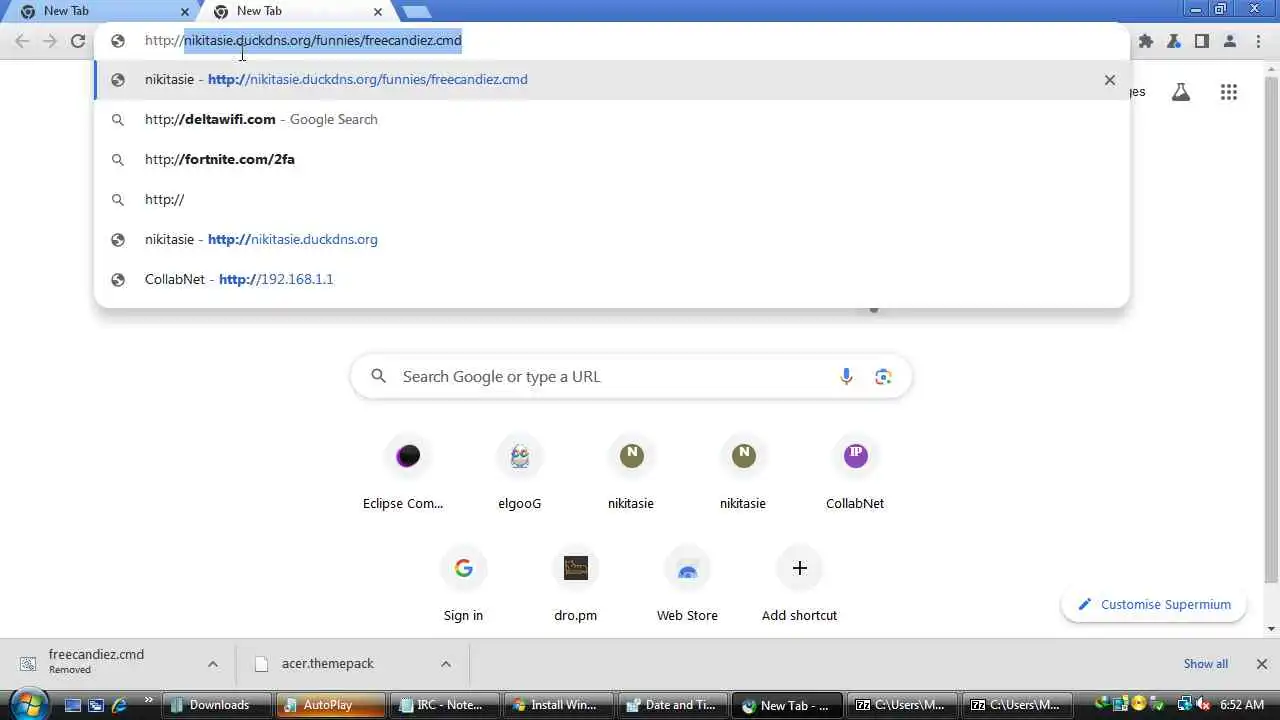Open the Web Store shortcut
This screenshot has height=720, width=1280.
[687, 585]
